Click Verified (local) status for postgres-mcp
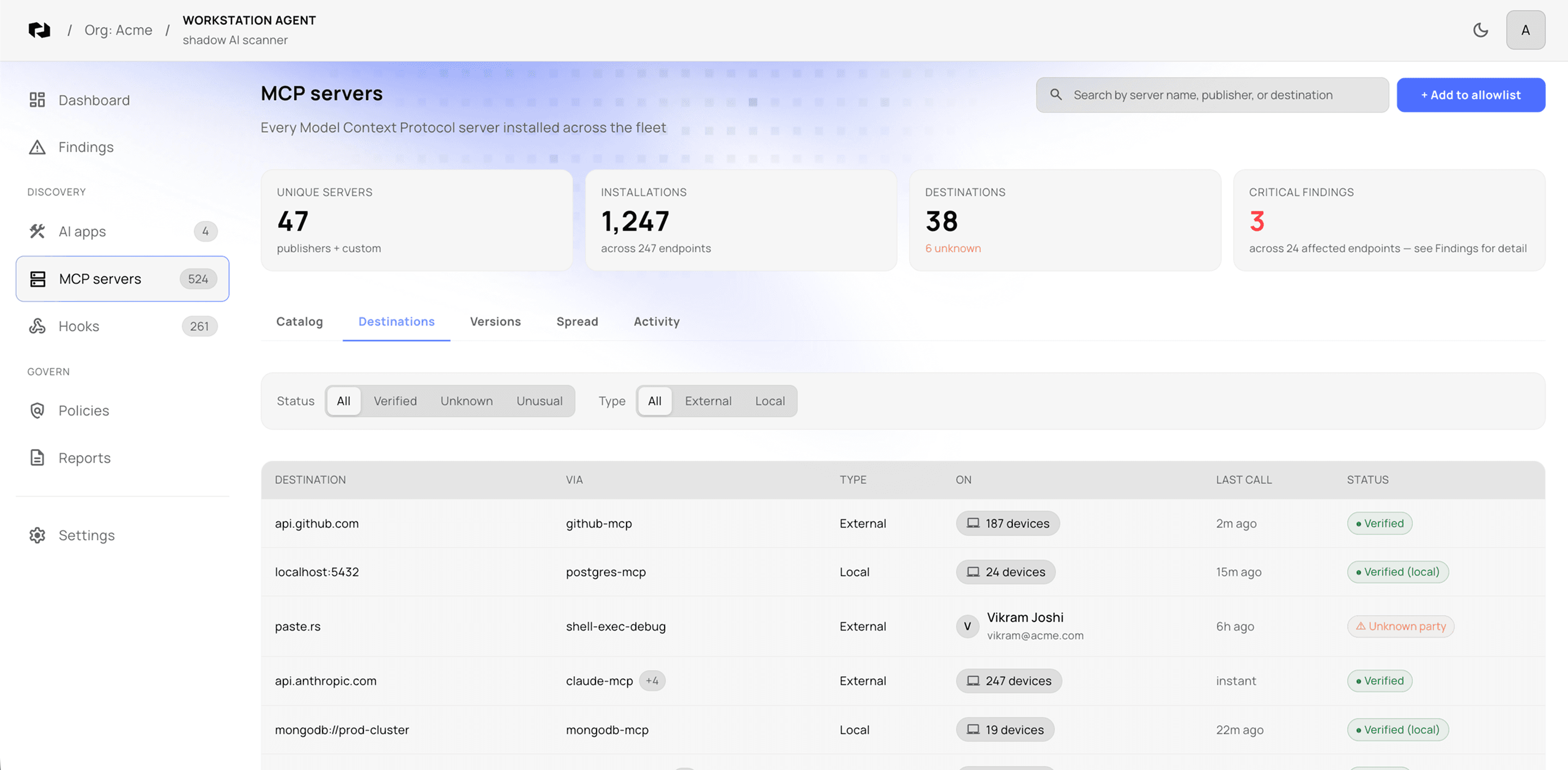This screenshot has height=770, width=1568. click(x=1397, y=572)
